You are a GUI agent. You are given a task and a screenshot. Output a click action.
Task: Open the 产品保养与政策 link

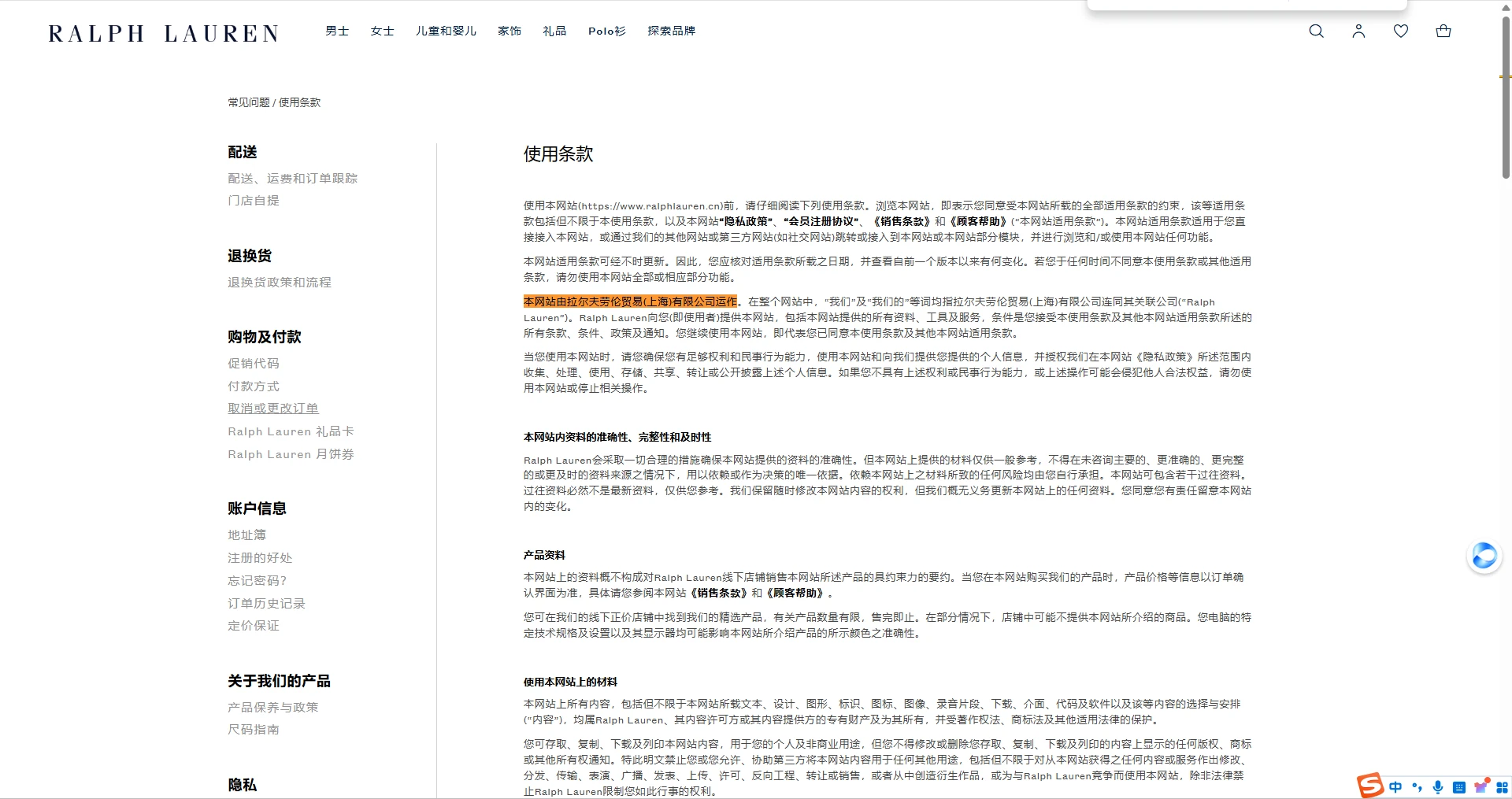pos(273,708)
